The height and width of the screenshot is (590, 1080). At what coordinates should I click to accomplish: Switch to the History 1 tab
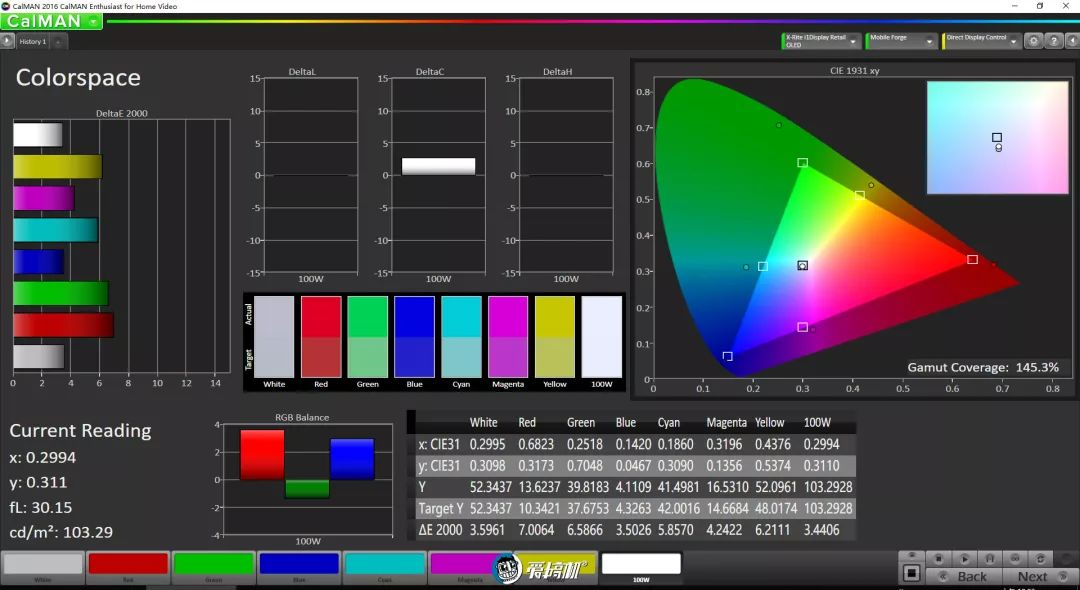32,41
